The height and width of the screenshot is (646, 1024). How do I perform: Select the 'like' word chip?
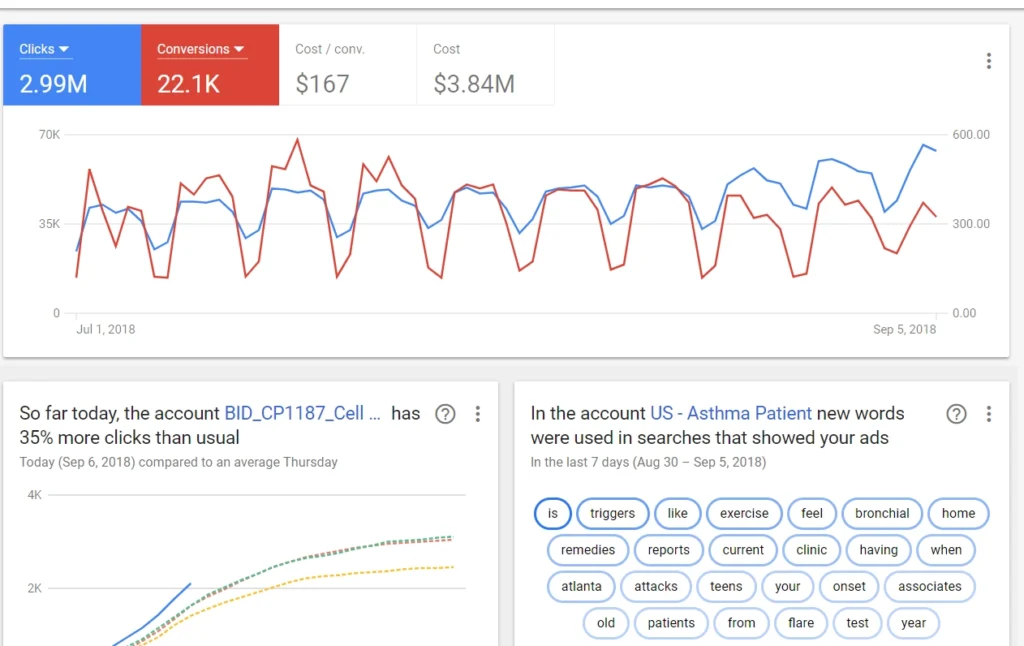tap(677, 513)
